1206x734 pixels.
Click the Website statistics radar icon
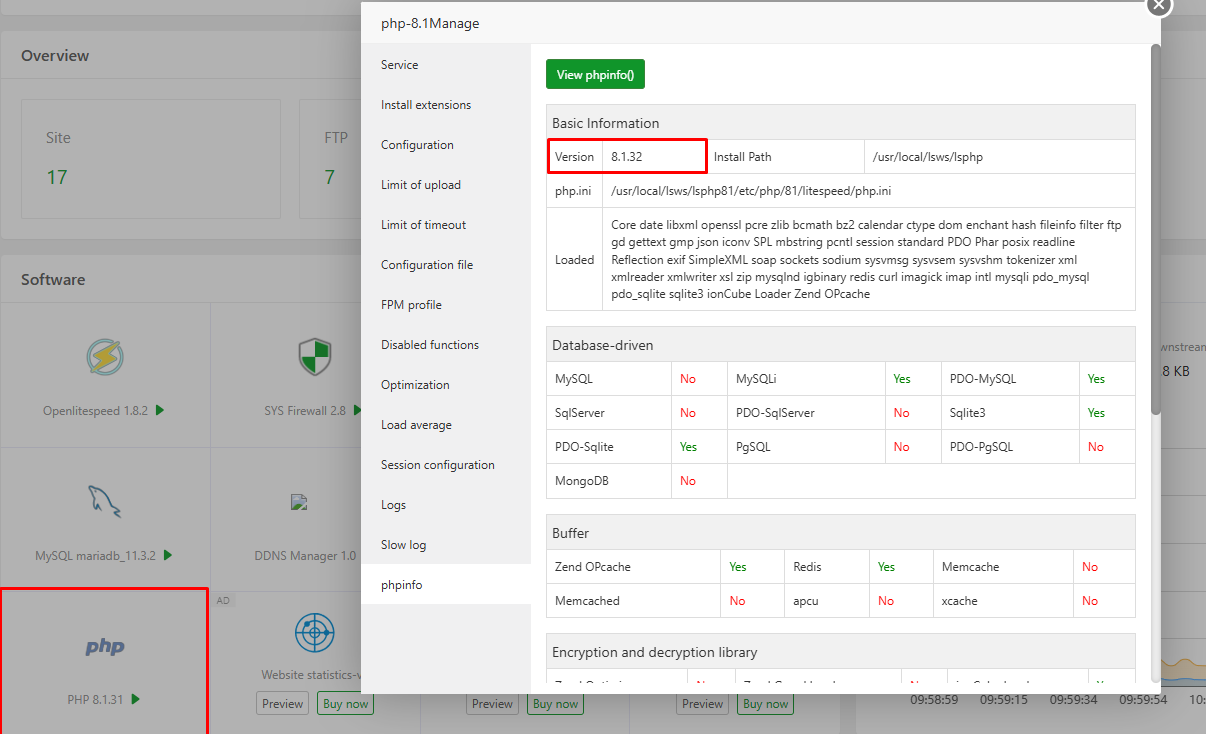(x=314, y=632)
